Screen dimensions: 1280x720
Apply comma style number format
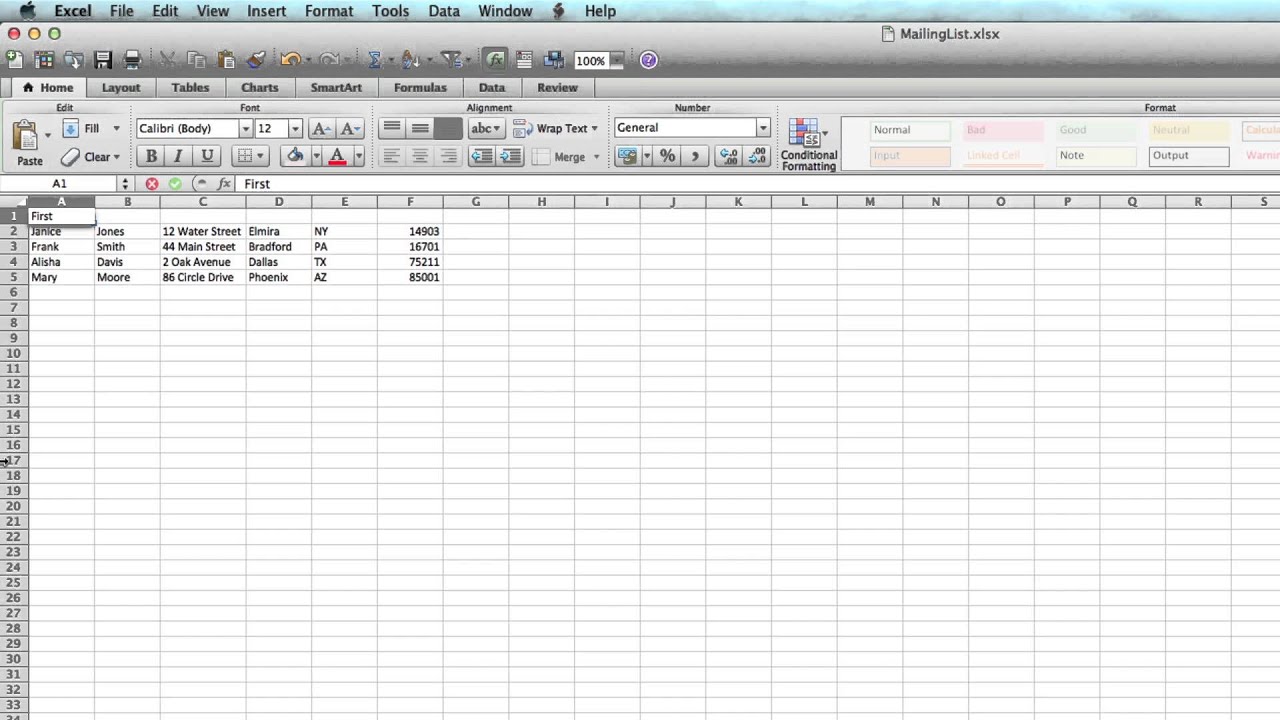(x=695, y=156)
